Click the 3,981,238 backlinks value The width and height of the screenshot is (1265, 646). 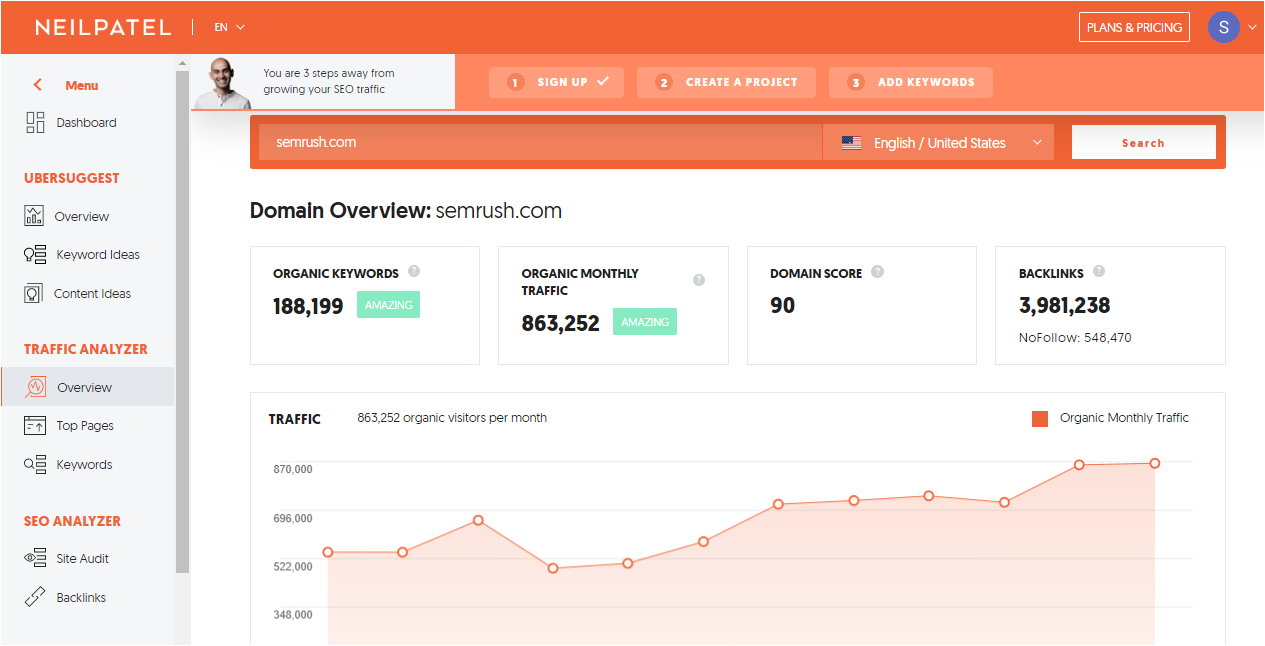click(x=1065, y=306)
